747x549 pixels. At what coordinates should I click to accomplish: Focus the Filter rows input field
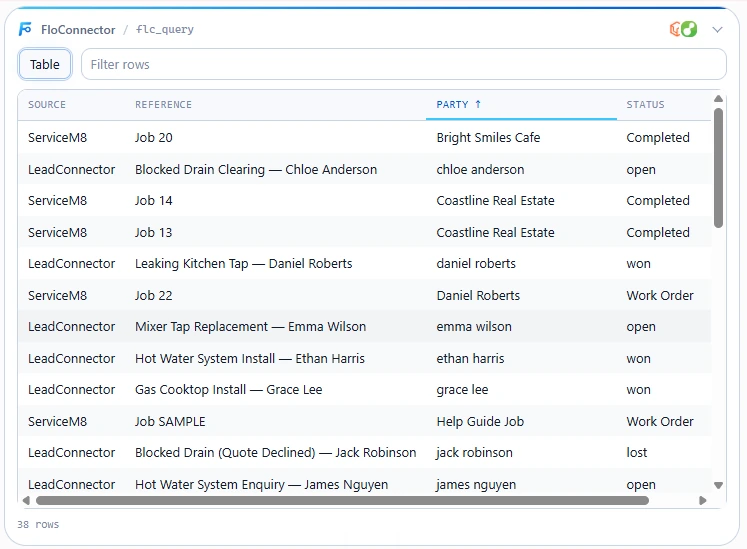404,64
